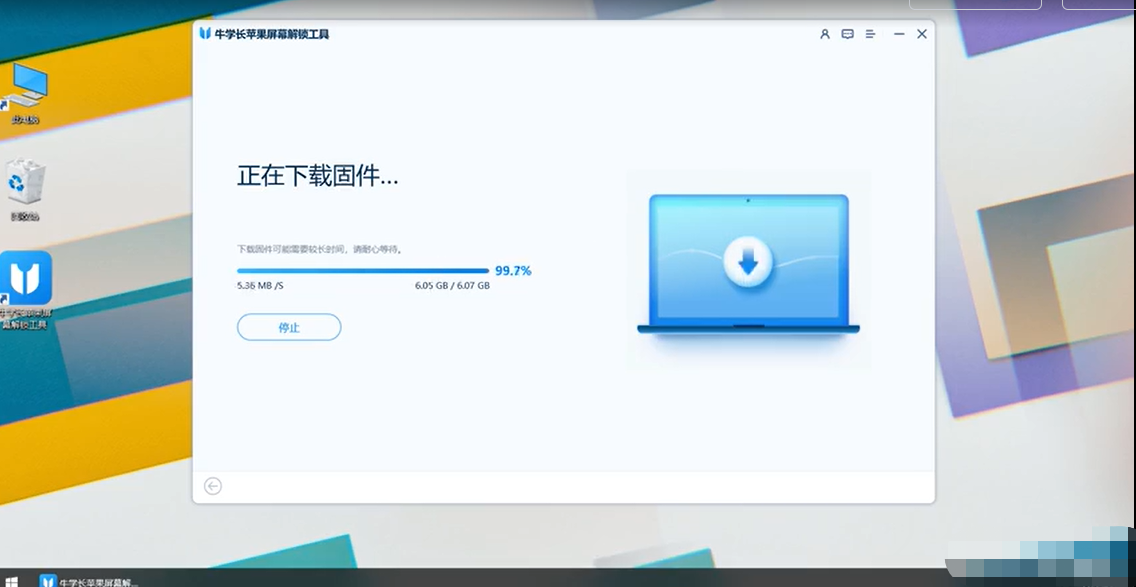Click the 6.05 GB / 6.07 GB size text

452,286
